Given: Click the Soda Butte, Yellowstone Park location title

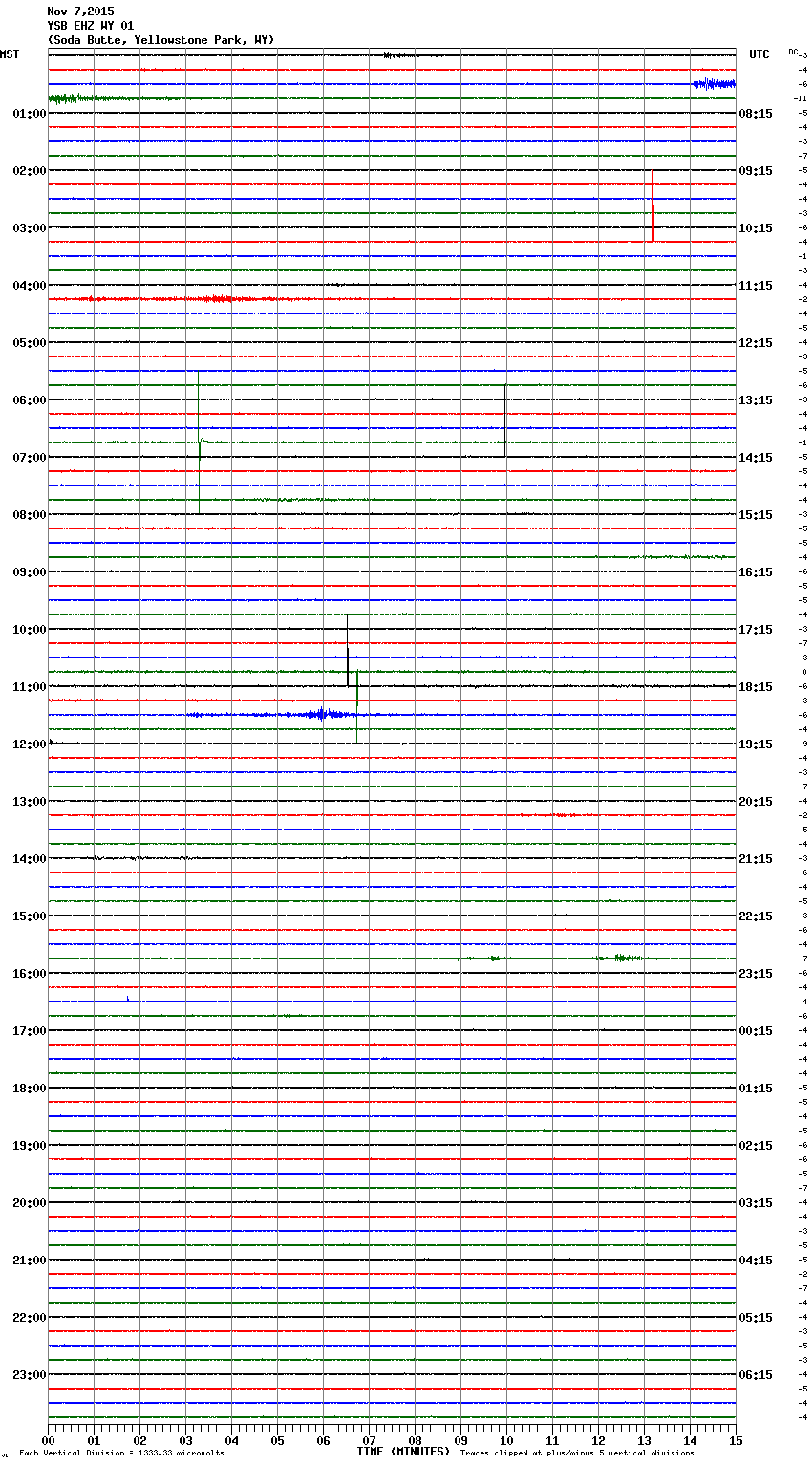Looking at the screenshot, I should click(160, 40).
